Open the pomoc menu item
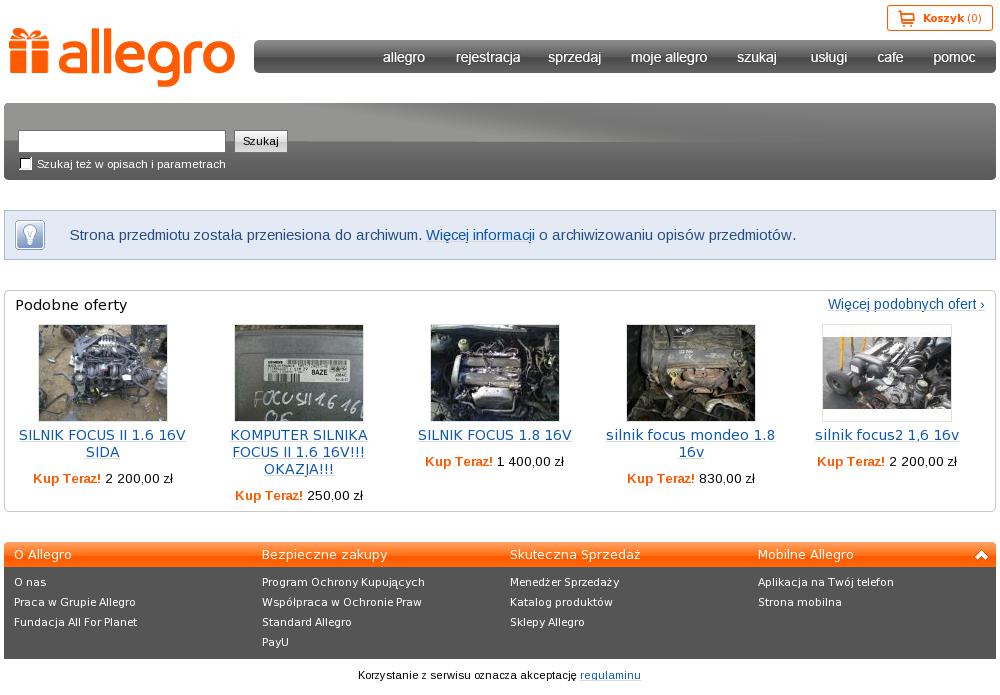The image size is (1000, 695). click(954, 57)
